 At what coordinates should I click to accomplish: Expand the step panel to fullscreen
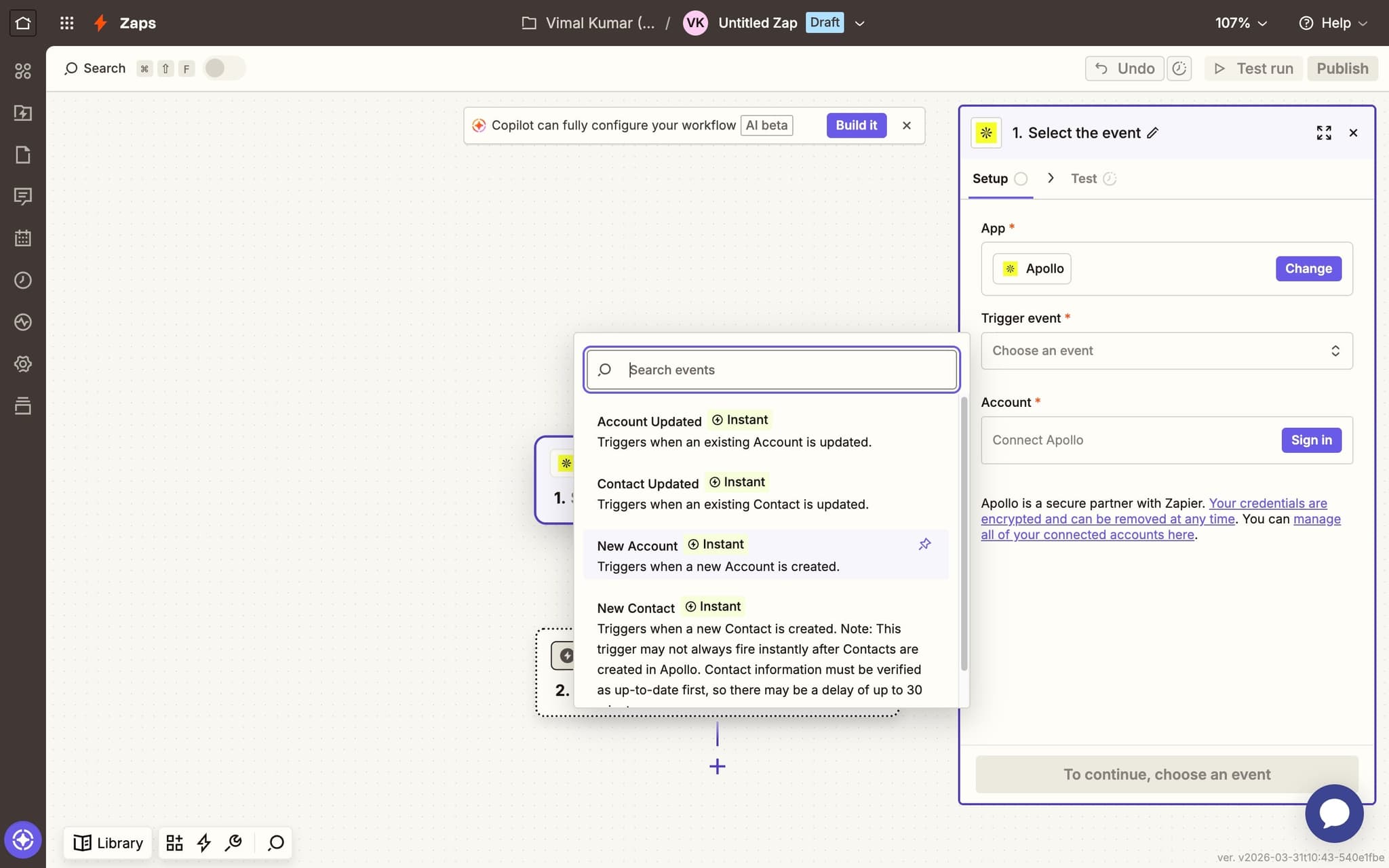tap(1323, 133)
